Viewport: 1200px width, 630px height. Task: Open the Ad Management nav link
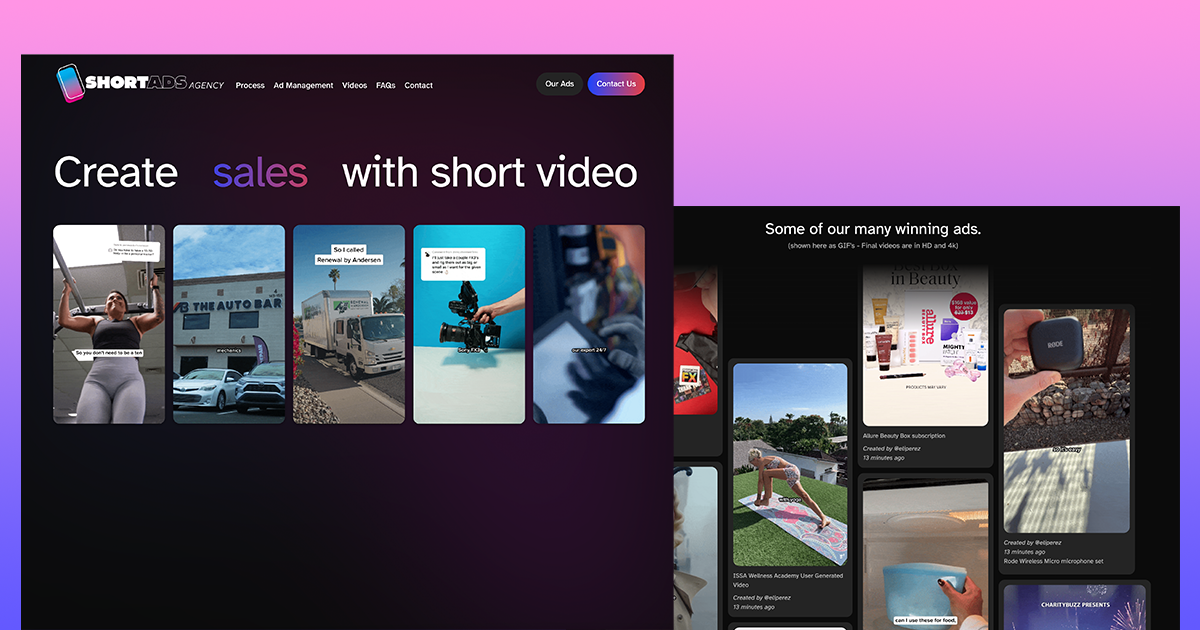pos(303,85)
